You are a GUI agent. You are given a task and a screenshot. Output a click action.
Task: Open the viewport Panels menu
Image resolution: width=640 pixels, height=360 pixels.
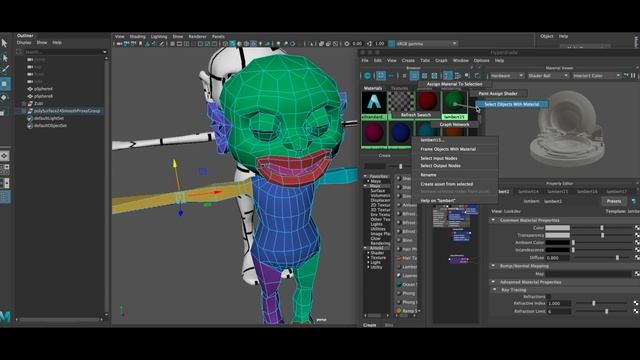(x=218, y=37)
